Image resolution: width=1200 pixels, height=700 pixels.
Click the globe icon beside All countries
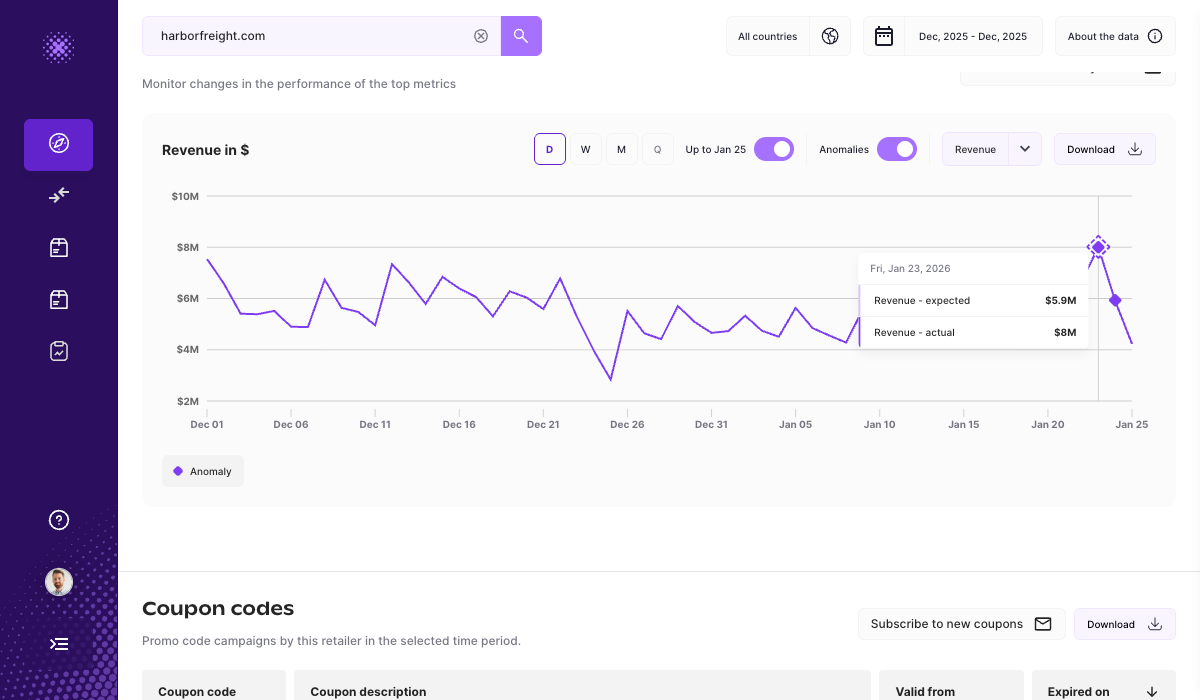tap(830, 35)
